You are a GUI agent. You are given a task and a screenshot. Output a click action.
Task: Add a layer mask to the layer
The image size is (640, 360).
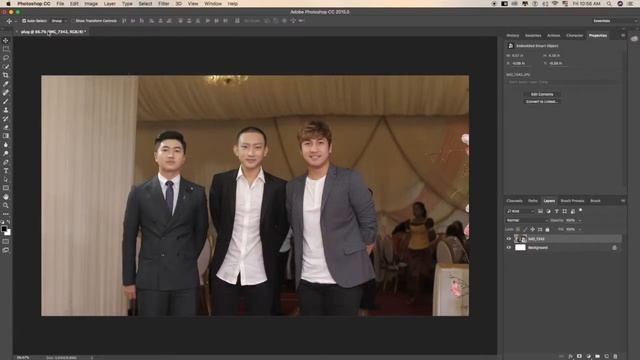(x=579, y=356)
